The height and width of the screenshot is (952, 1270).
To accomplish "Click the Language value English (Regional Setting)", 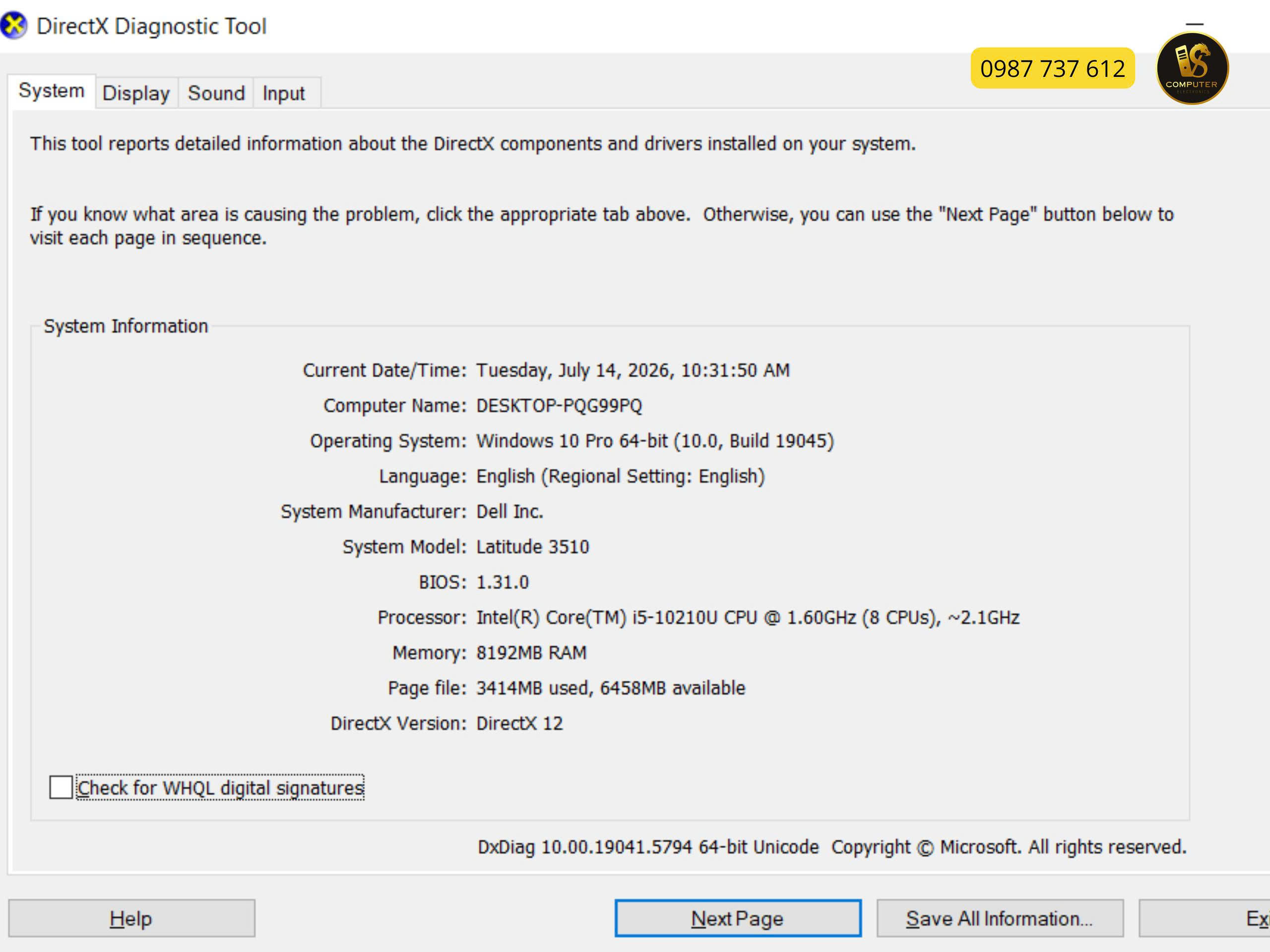I will point(621,476).
